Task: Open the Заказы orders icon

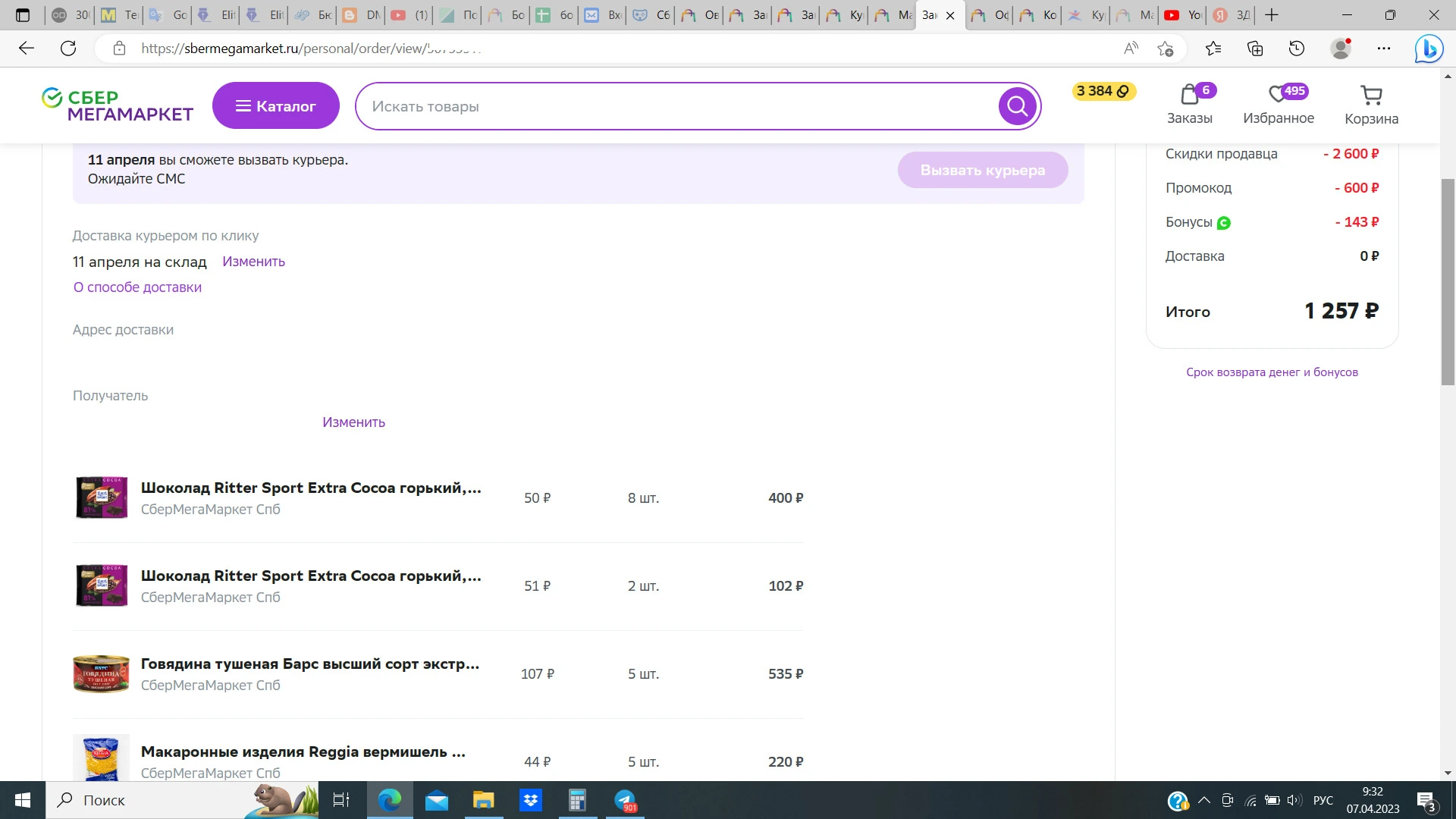Action: [1190, 105]
